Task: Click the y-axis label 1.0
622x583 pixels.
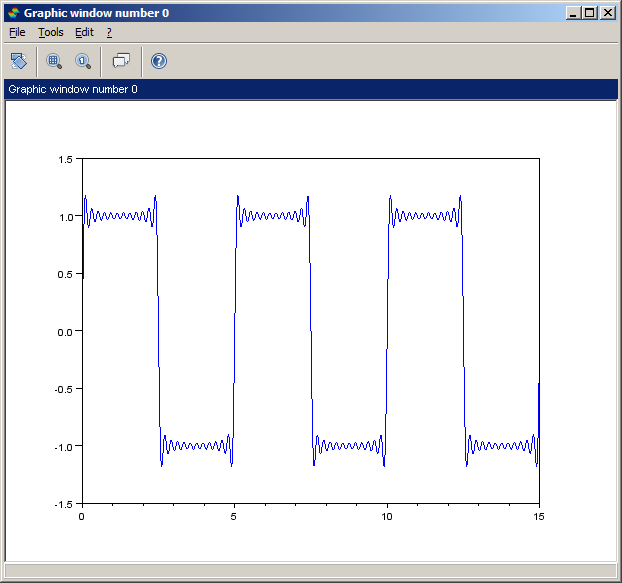Action: coord(65,217)
